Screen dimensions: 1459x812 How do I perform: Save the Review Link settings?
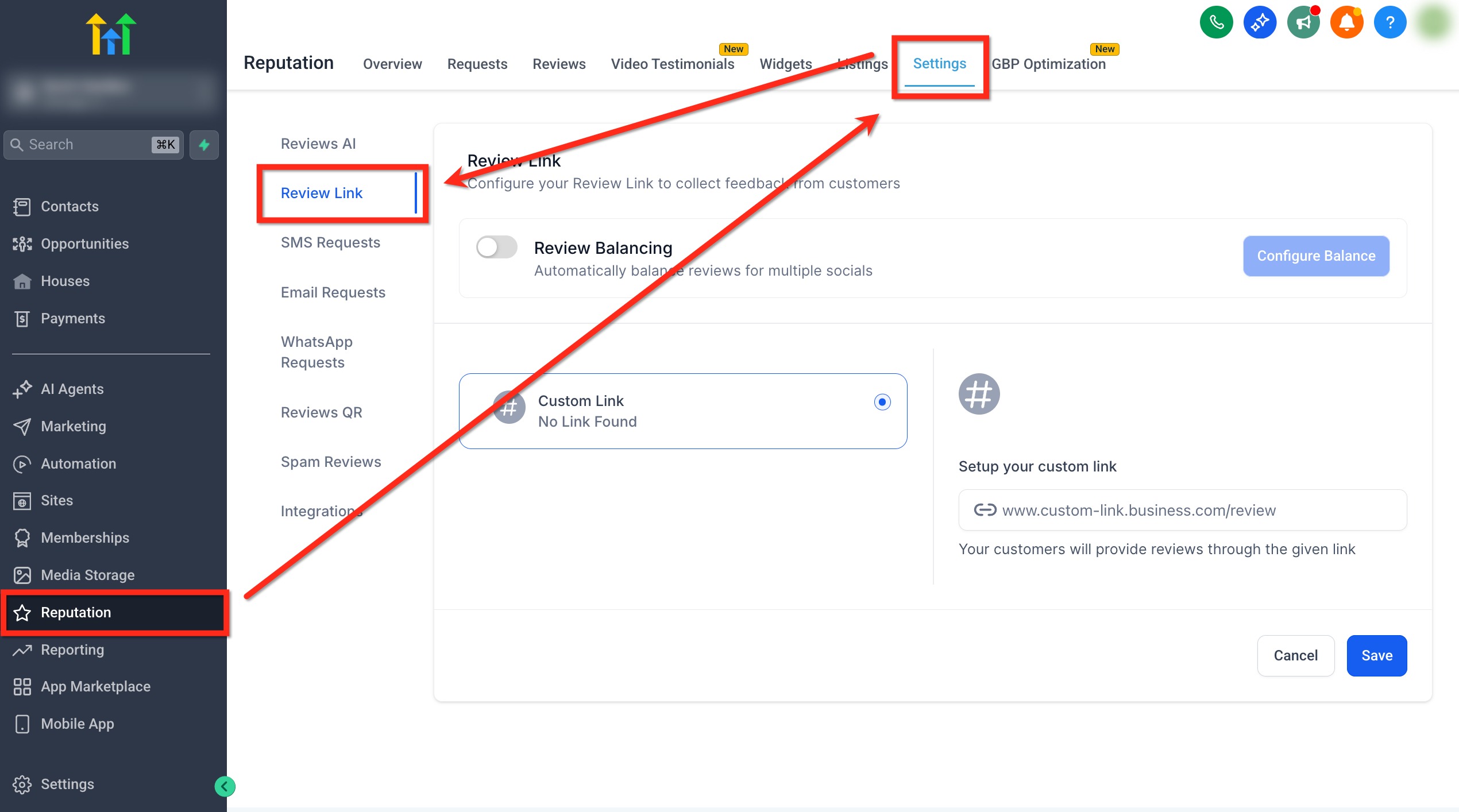pyautogui.click(x=1376, y=655)
